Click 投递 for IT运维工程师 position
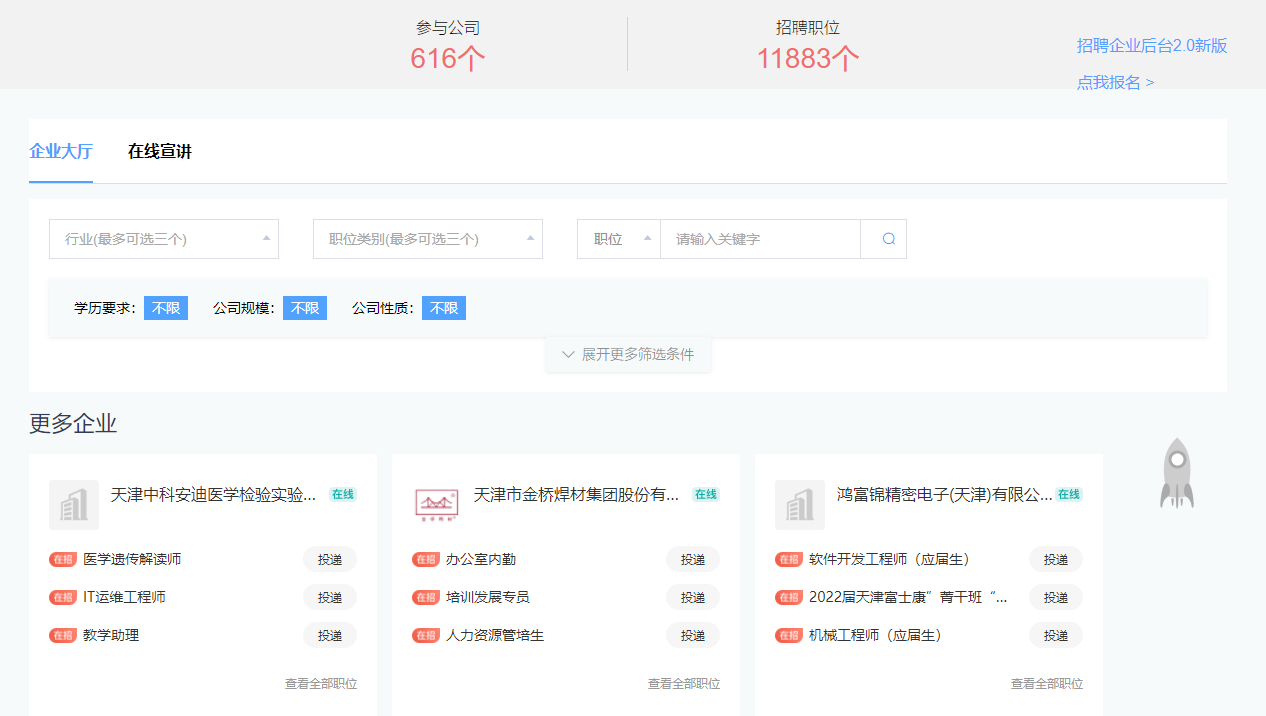The width and height of the screenshot is (1266, 716). pos(330,597)
